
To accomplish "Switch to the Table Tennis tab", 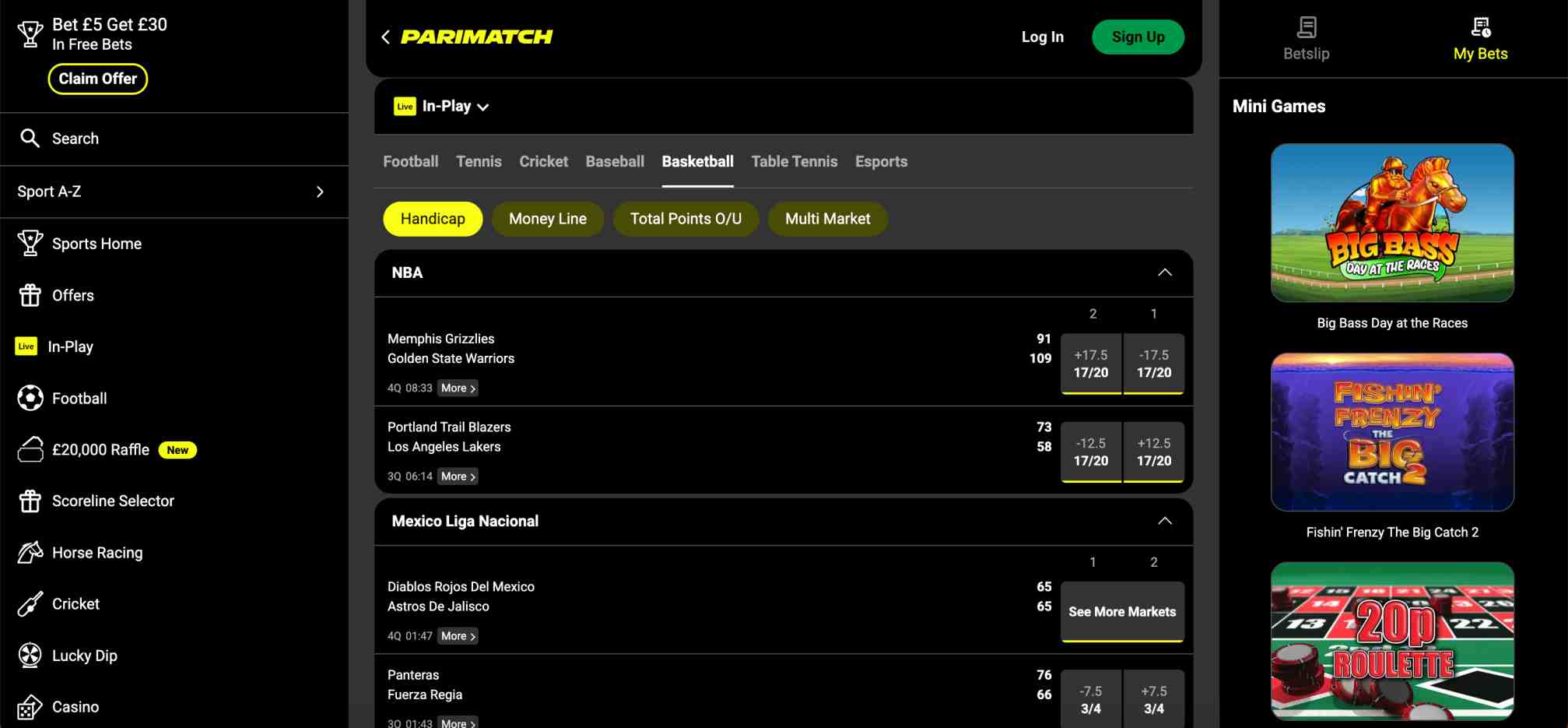I will coord(795,161).
